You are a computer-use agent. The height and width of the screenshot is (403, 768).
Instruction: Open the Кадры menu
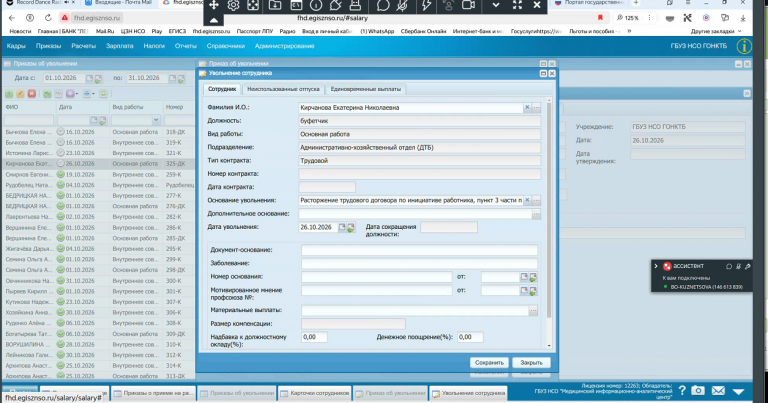click(16, 46)
